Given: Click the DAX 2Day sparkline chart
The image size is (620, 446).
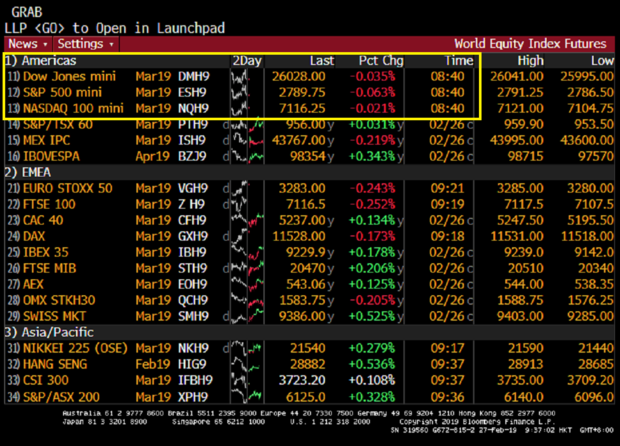Looking at the screenshot, I should click(247, 236).
